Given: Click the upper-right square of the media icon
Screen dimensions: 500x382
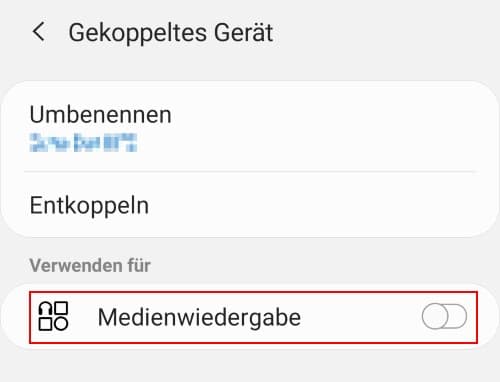Looking at the screenshot, I should 61,309.
